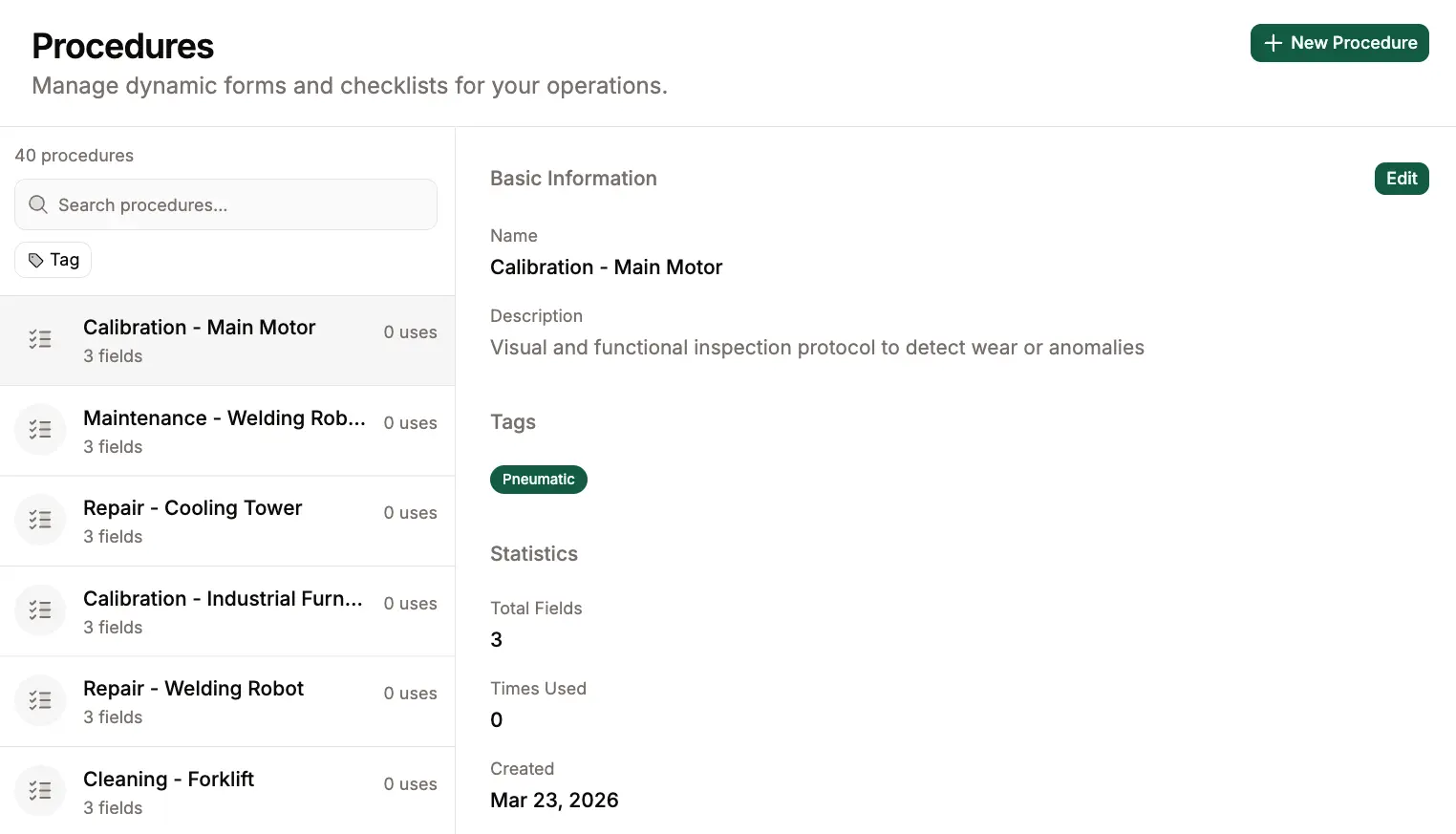The width and height of the screenshot is (1456, 834).
Task: Click checklist icon beside Maintenance - Welding Robot
Action: pos(40,430)
